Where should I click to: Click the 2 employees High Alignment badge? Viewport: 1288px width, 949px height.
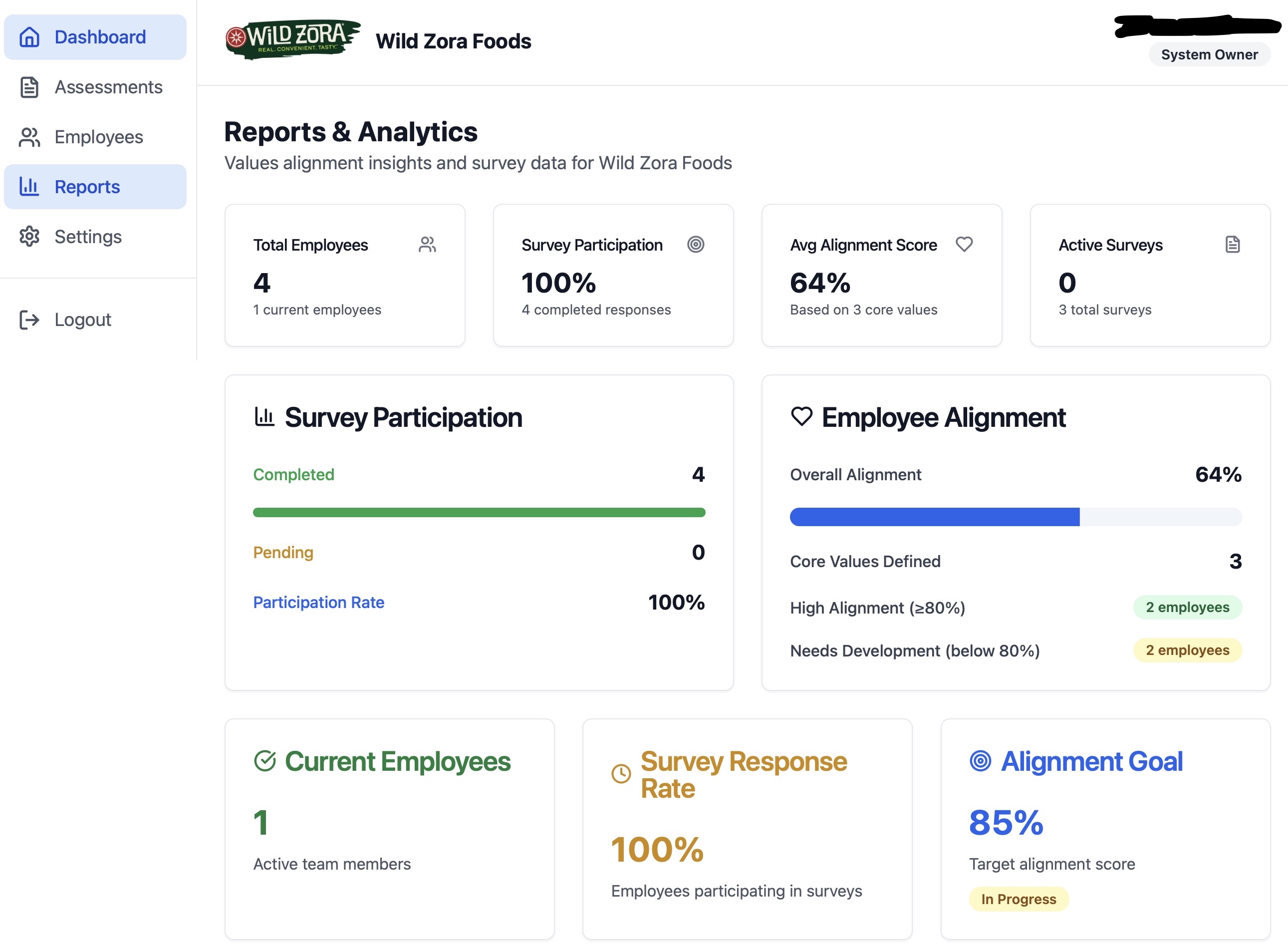(1188, 607)
